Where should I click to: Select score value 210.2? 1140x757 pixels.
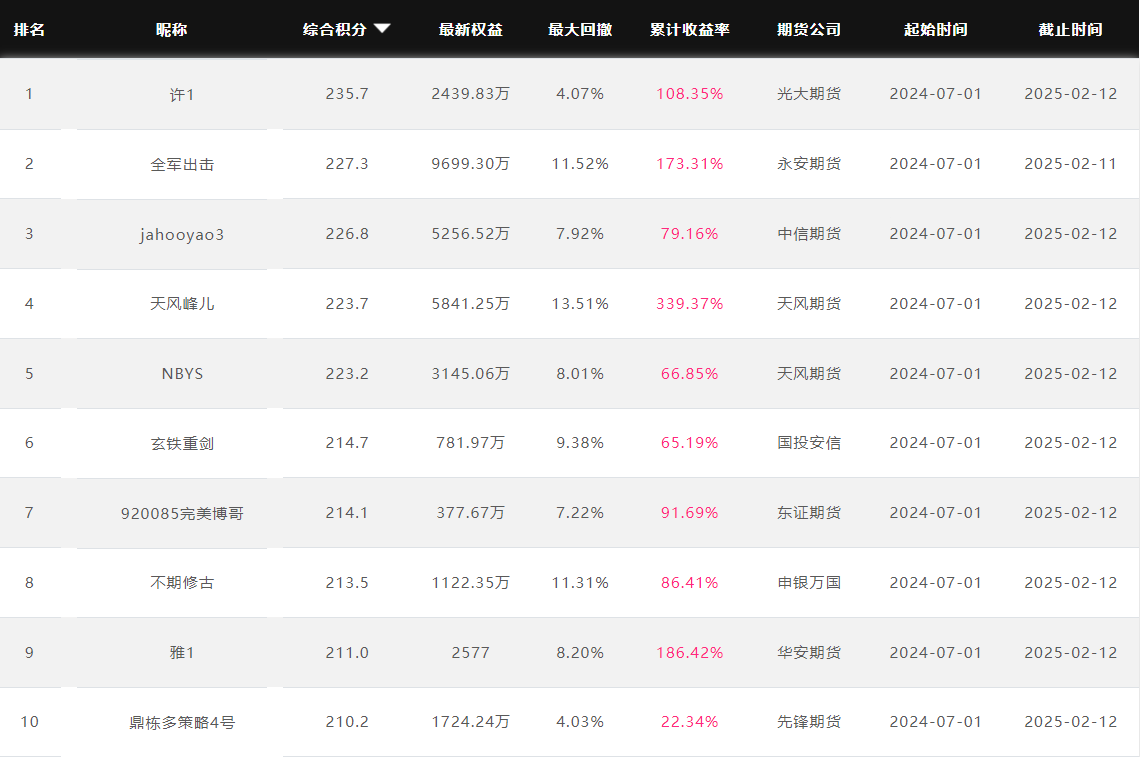click(347, 722)
